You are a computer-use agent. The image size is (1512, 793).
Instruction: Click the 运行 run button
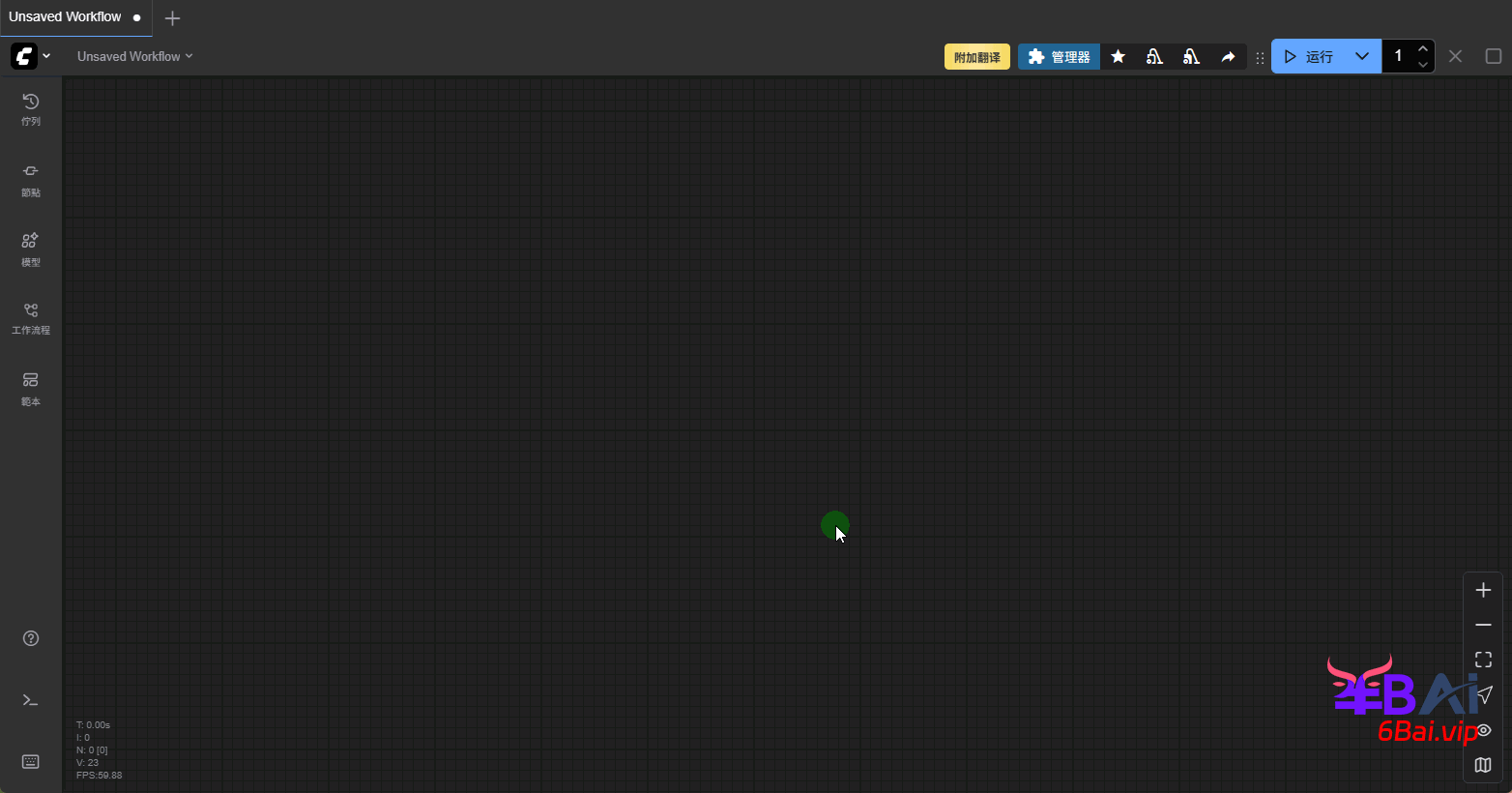coord(1309,56)
